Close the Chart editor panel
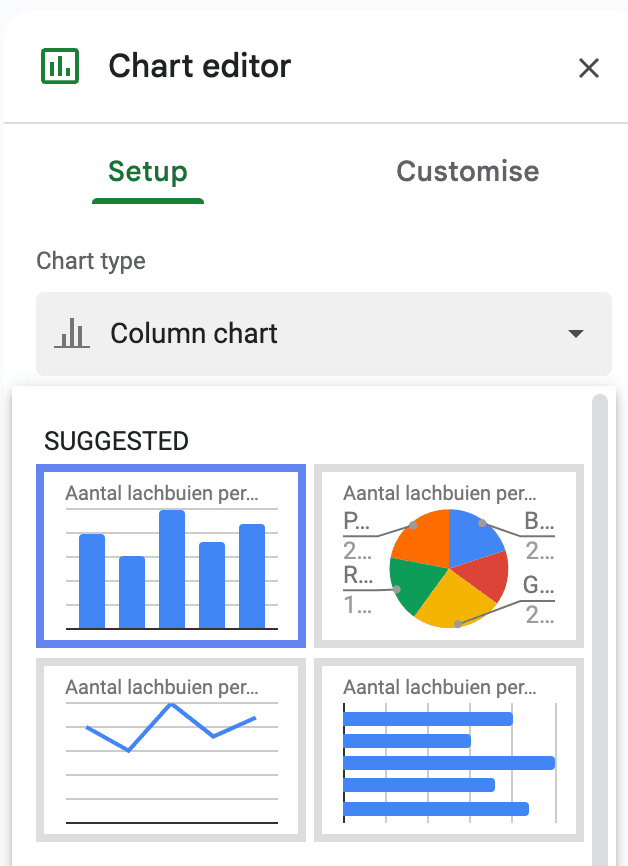628x866 pixels. (x=589, y=68)
